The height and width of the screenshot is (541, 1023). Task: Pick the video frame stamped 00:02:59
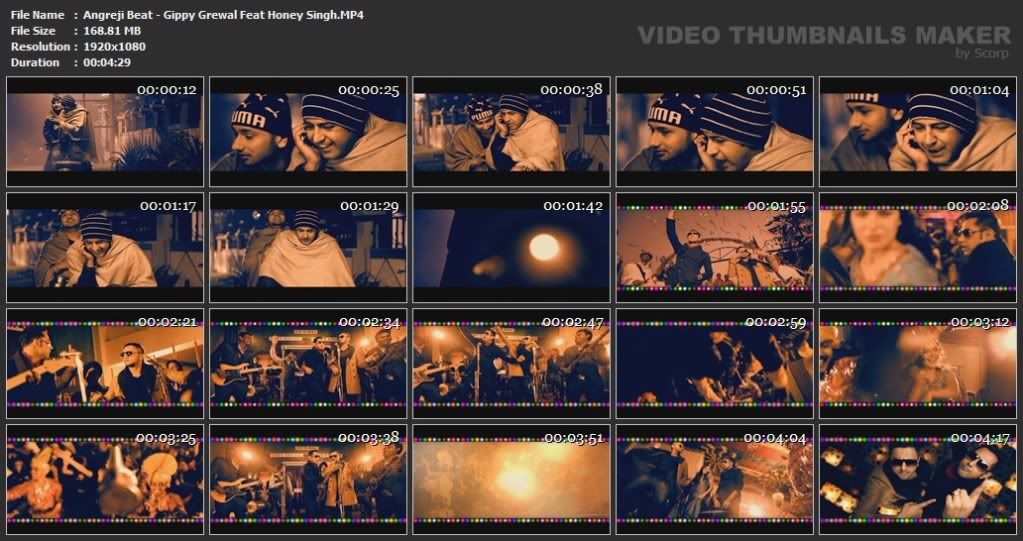click(x=715, y=363)
